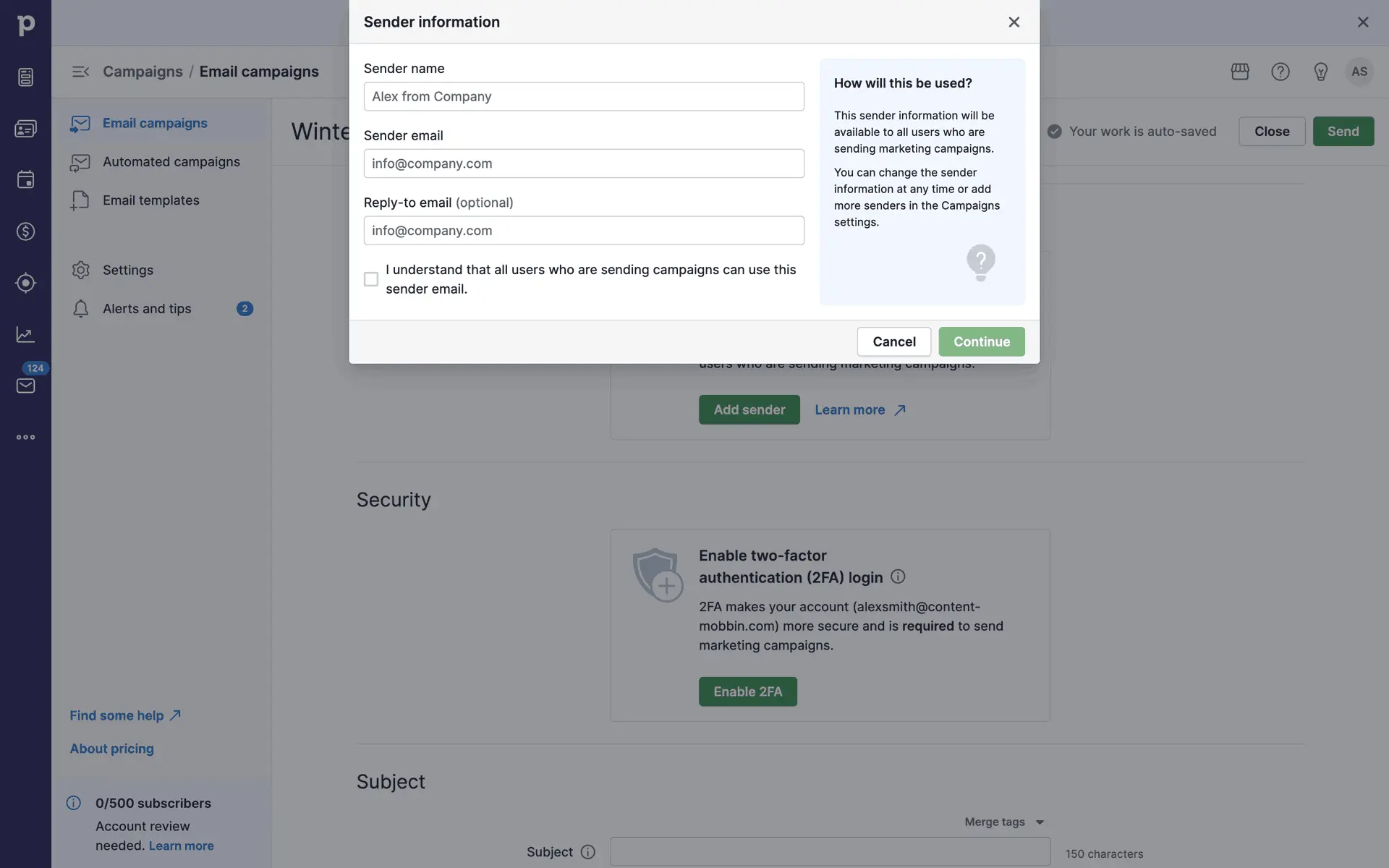Open the Leads inbox icon in sidebar

coord(25,77)
